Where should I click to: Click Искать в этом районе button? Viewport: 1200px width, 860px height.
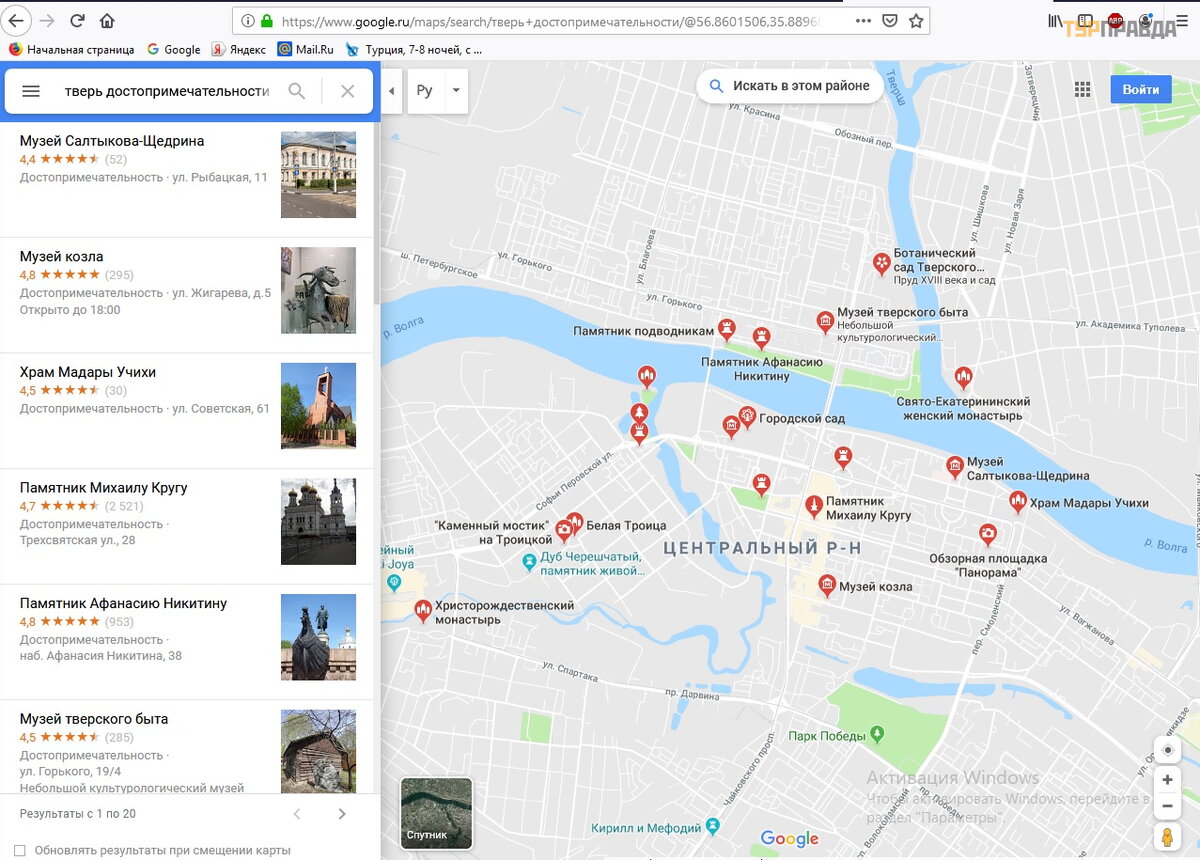(x=790, y=86)
